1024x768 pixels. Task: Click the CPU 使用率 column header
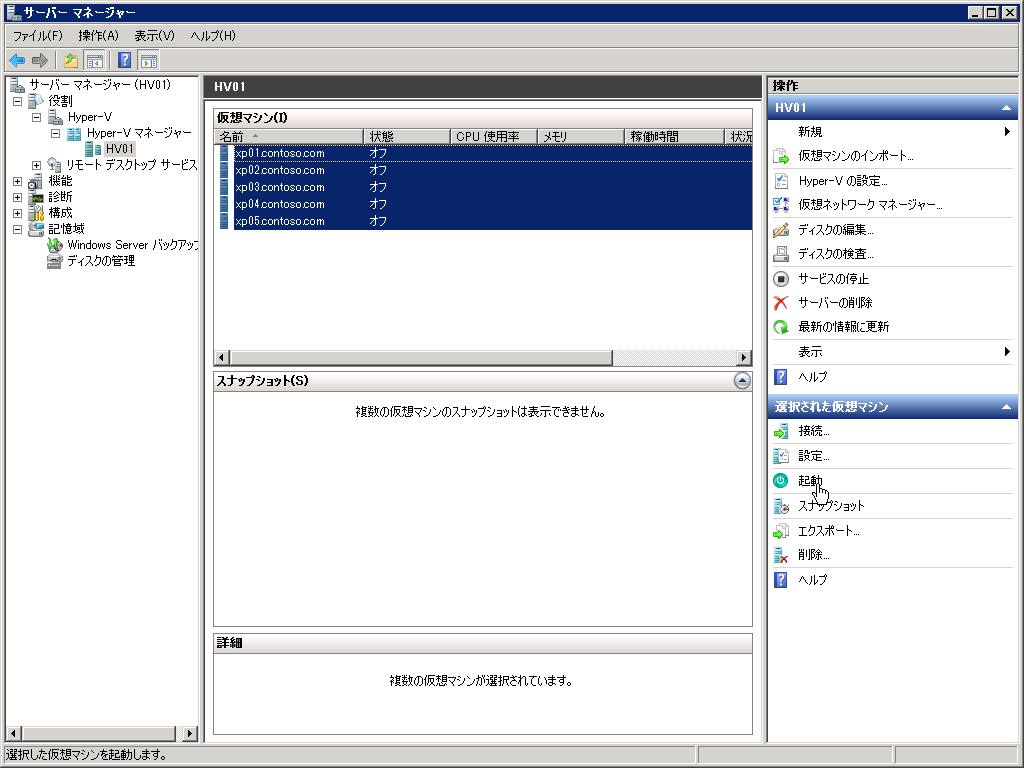(x=494, y=136)
